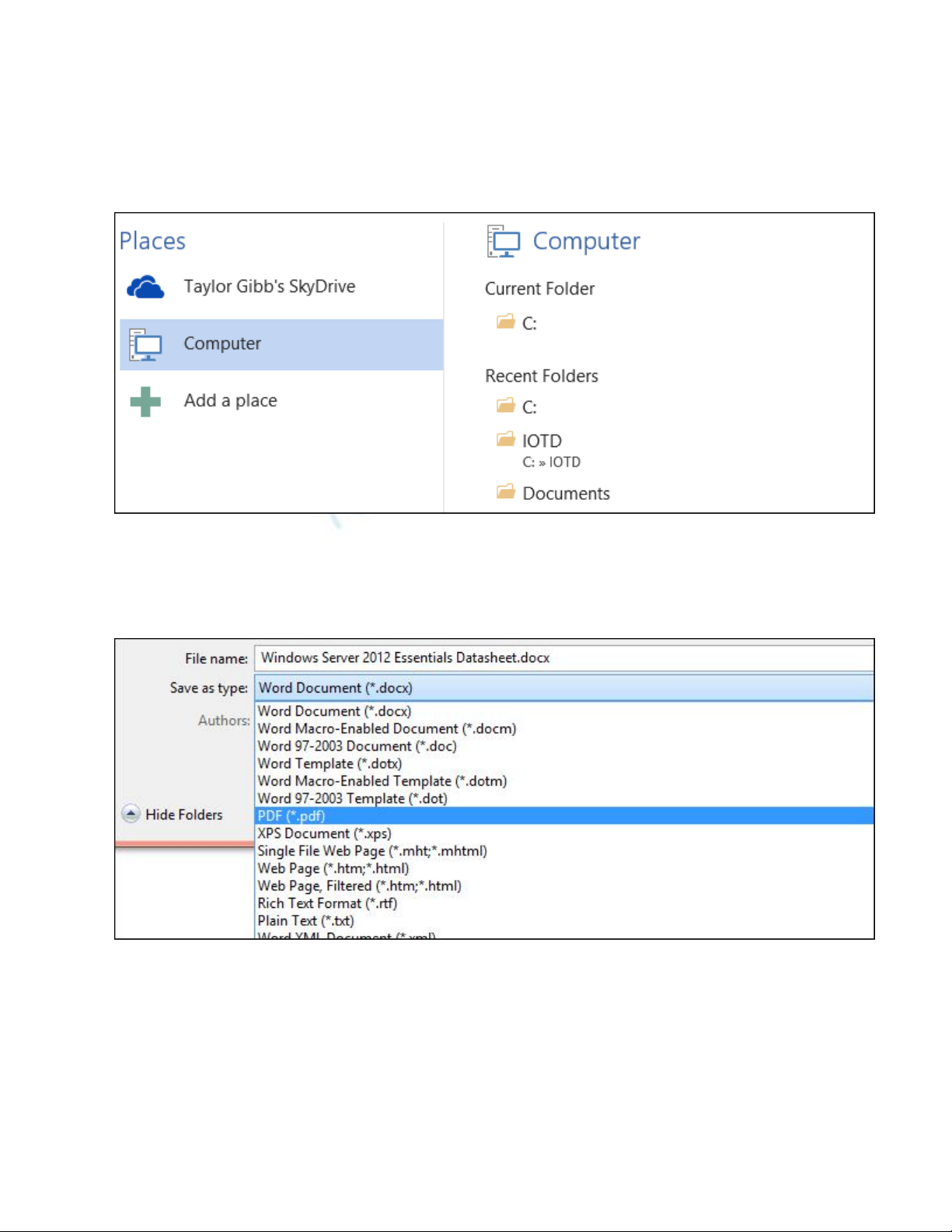Click the green Add a place plus icon

[x=145, y=402]
